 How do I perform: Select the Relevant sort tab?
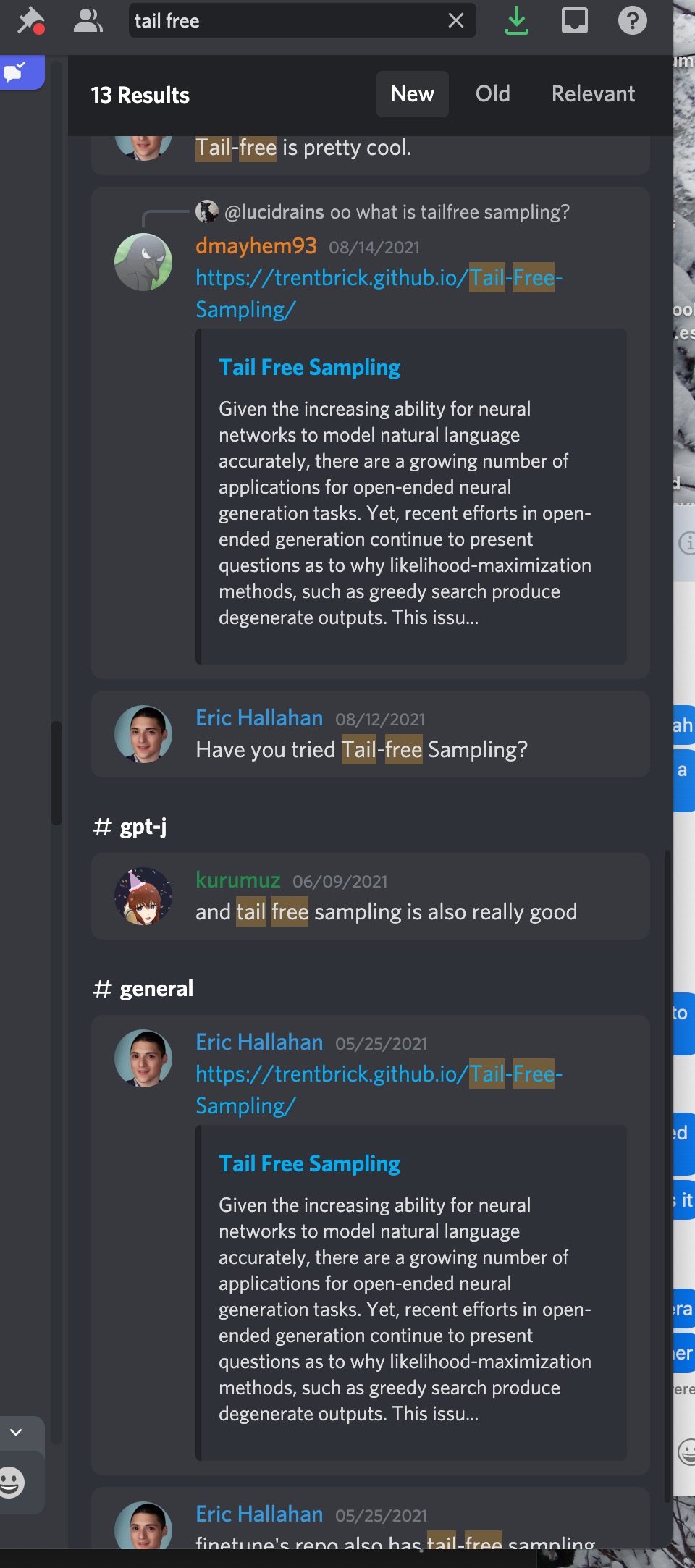click(x=593, y=94)
